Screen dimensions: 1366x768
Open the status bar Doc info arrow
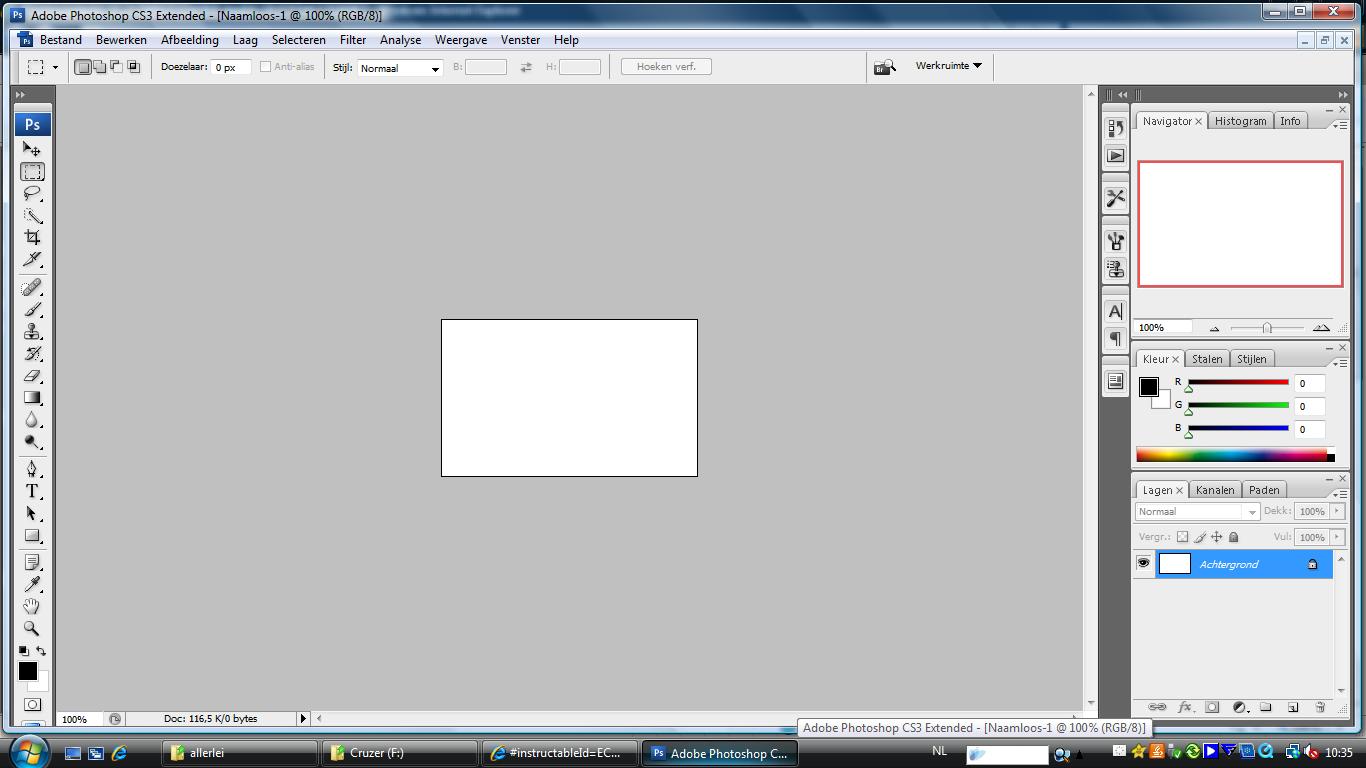303,718
